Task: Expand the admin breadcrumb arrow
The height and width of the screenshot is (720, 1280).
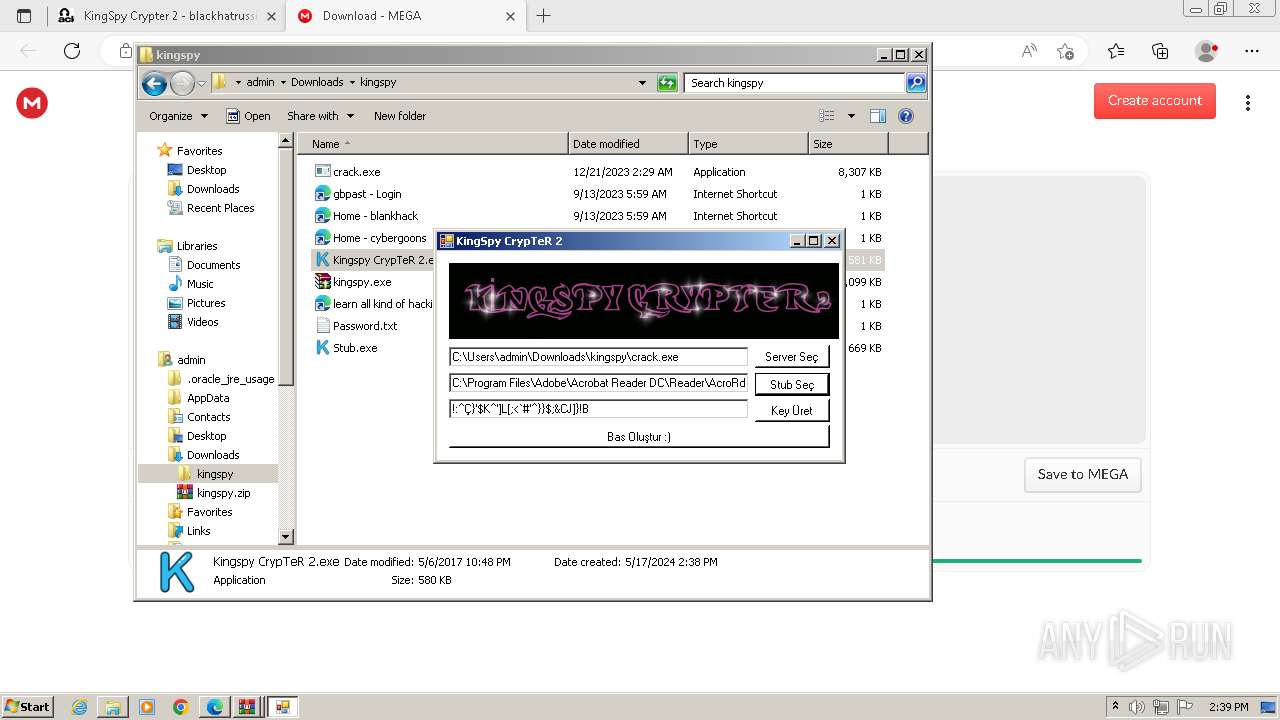Action: click(x=283, y=83)
